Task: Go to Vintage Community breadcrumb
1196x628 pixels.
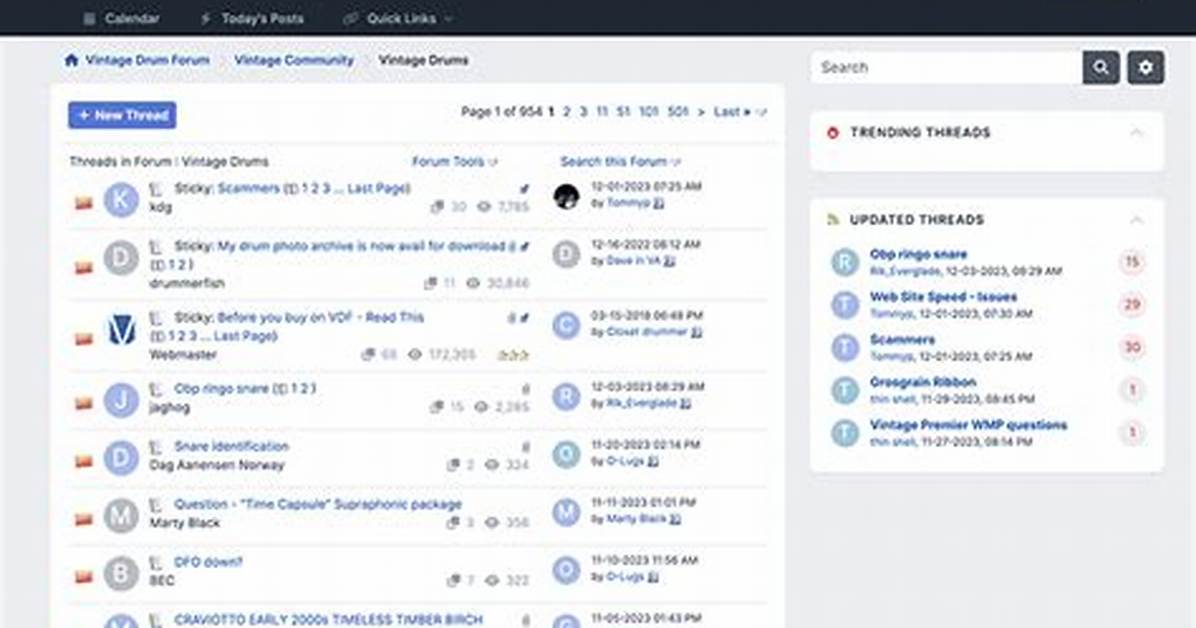Action: click(294, 60)
